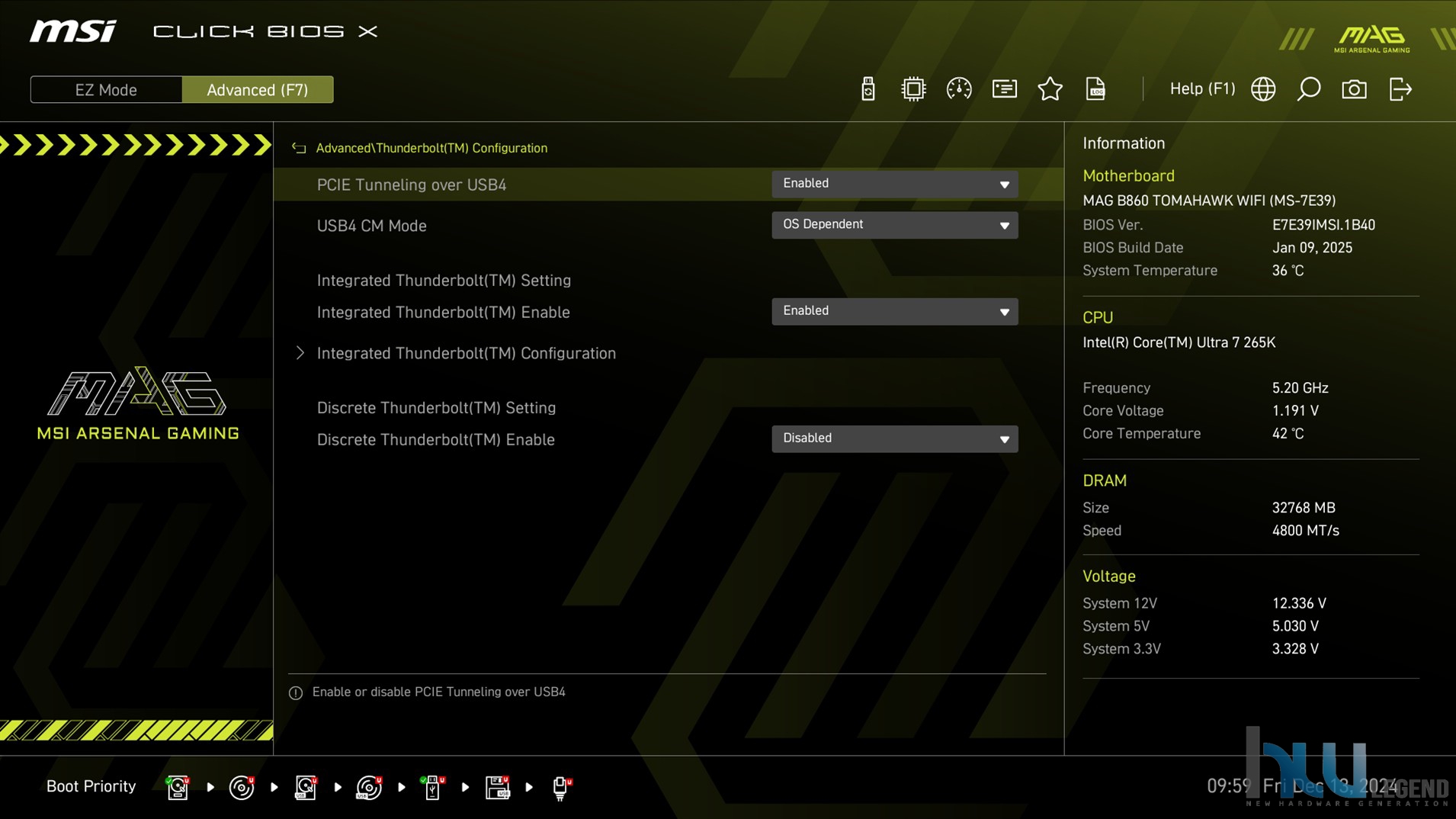This screenshot has height=819, width=1456.
Task: Open the CPU chip settings icon
Action: click(x=912, y=89)
